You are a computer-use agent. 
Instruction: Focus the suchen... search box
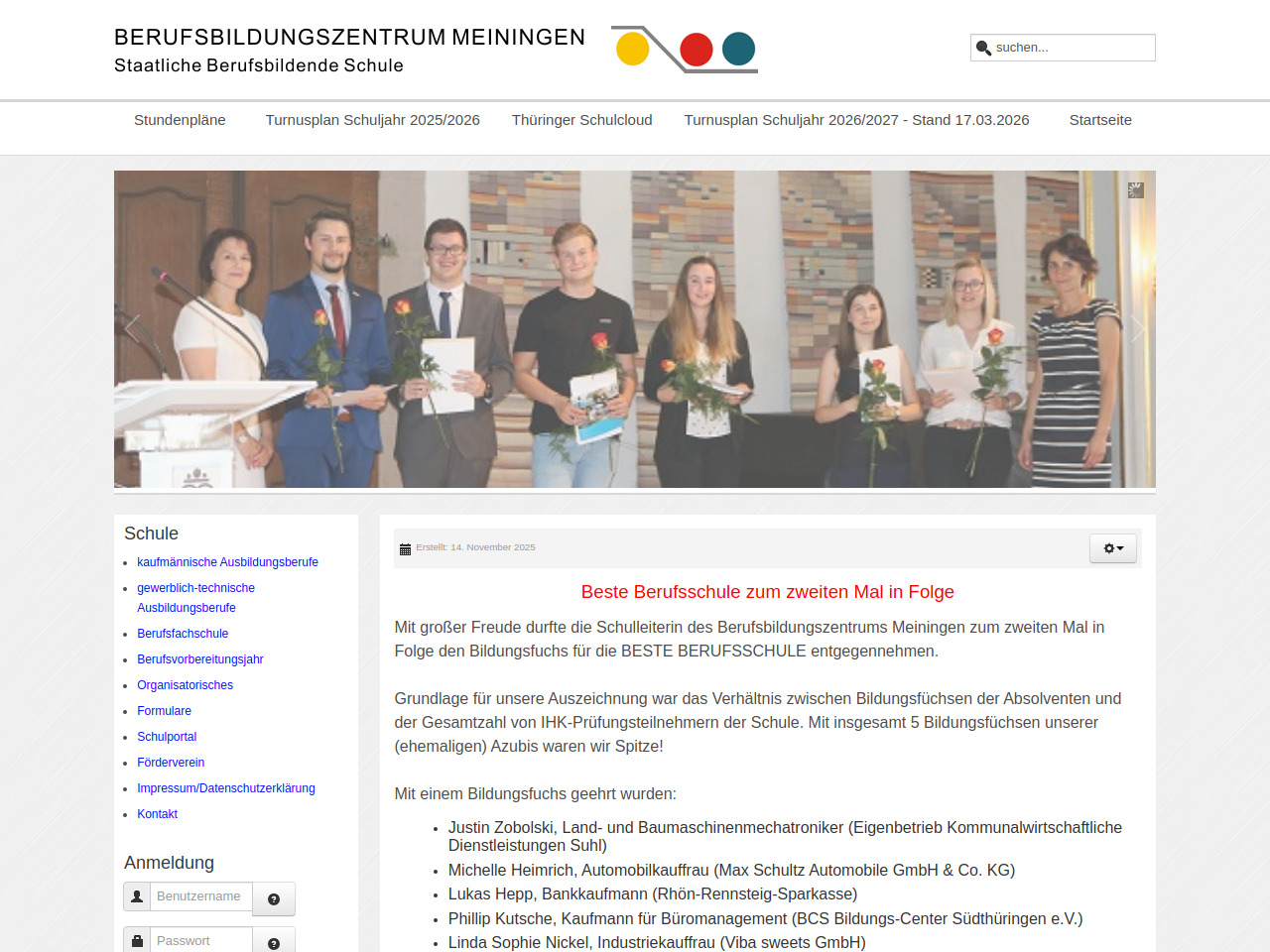coord(1072,48)
